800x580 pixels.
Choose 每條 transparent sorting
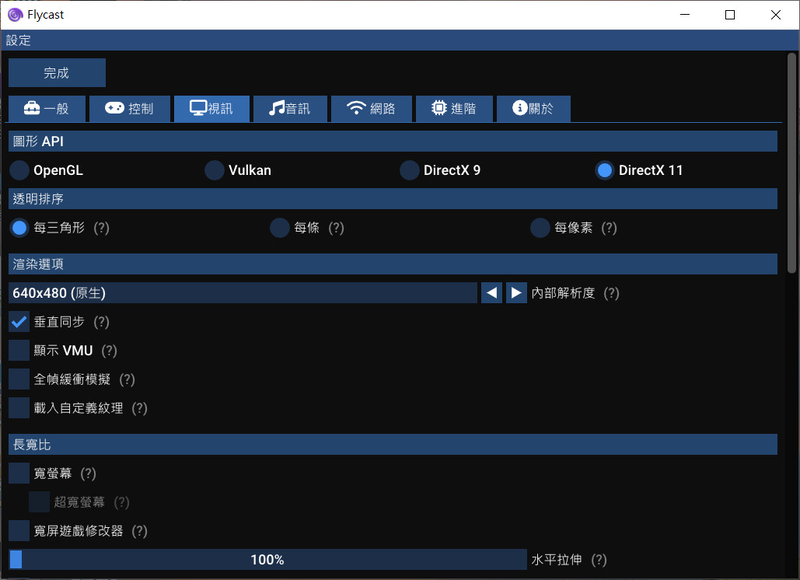click(x=280, y=228)
